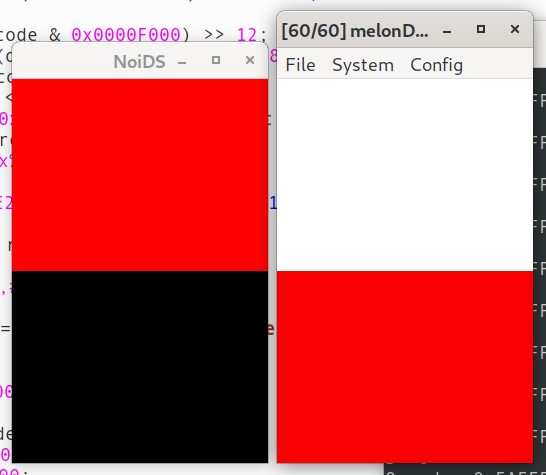
Task: Maximize the melonDS window
Action: [x=481, y=29]
